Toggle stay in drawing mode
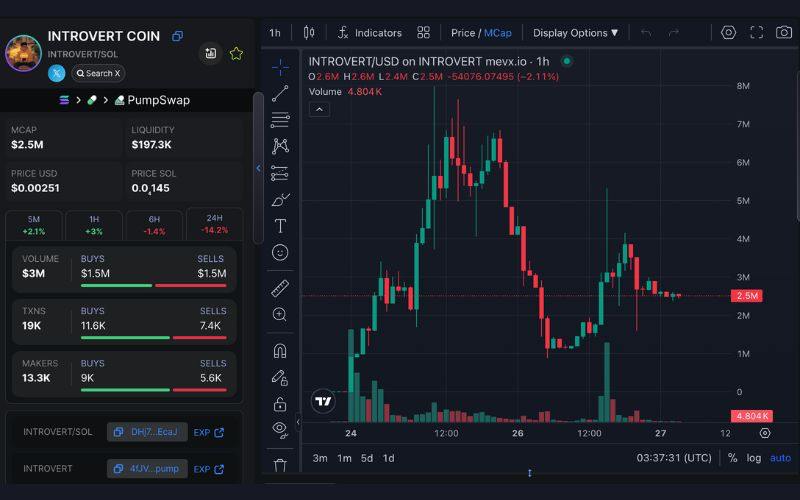 click(x=280, y=378)
